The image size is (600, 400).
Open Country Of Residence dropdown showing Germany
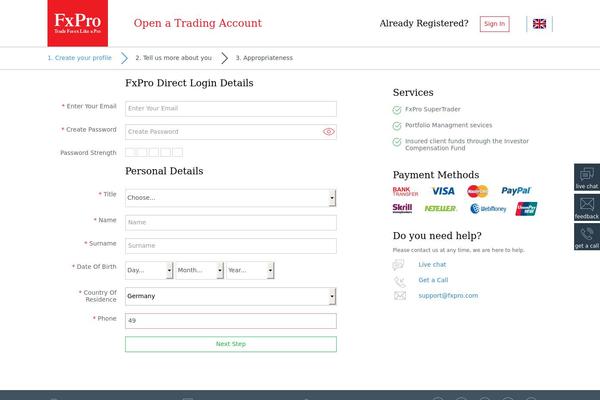tap(230, 296)
